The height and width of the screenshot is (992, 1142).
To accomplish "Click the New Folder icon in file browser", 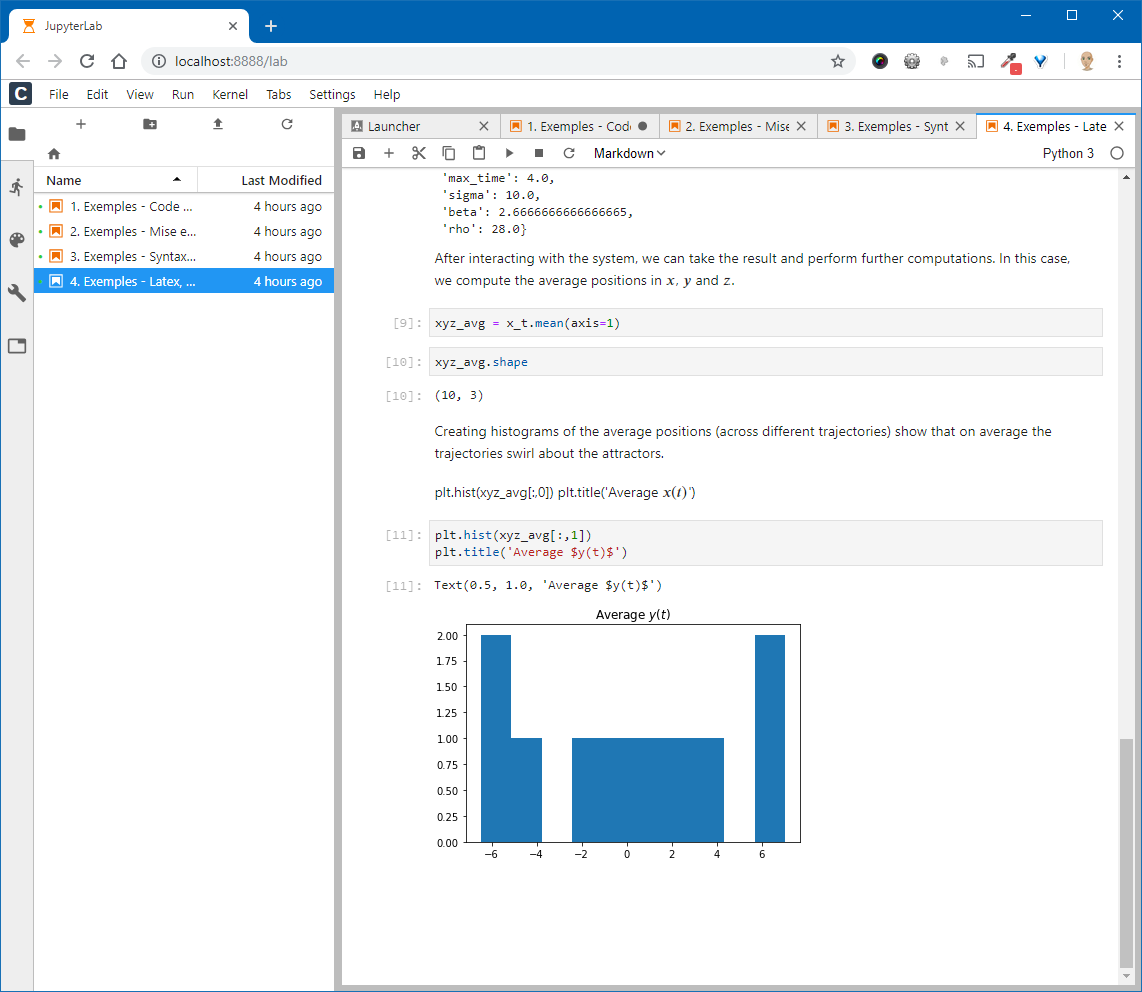I will (x=150, y=124).
